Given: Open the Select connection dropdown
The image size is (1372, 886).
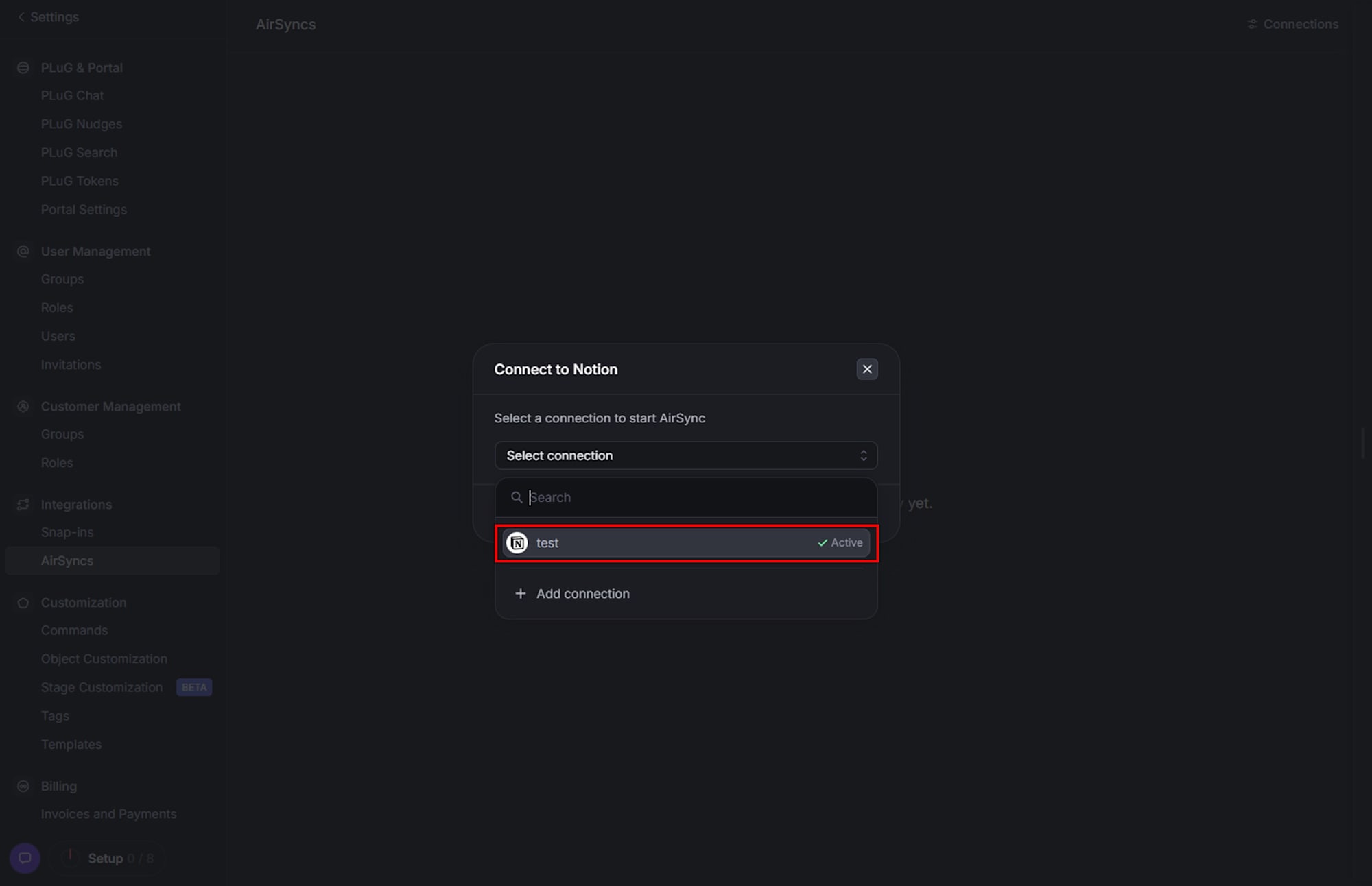Looking at the screenshot, I should click(685, 455).
